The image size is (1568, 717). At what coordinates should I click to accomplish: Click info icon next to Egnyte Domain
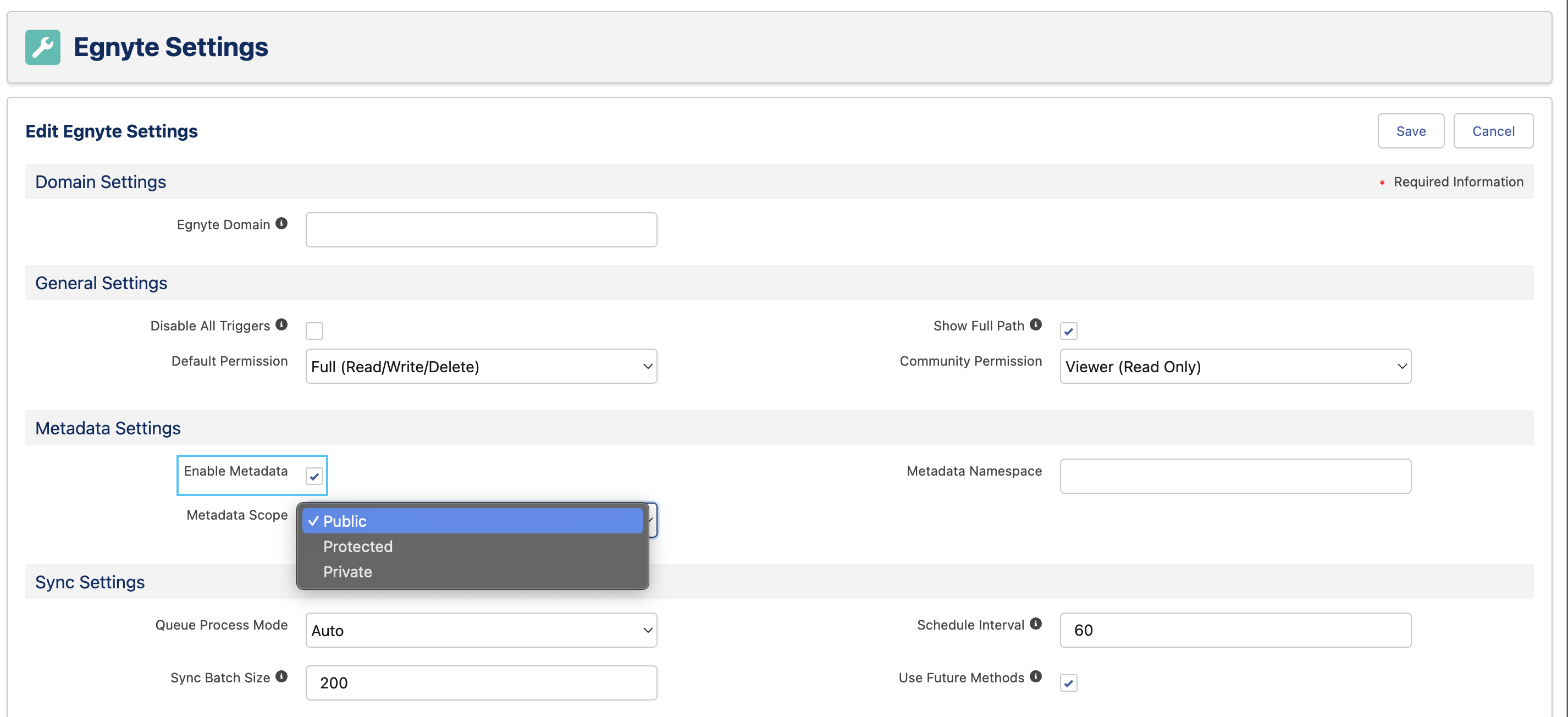click(x=281, y=223)
